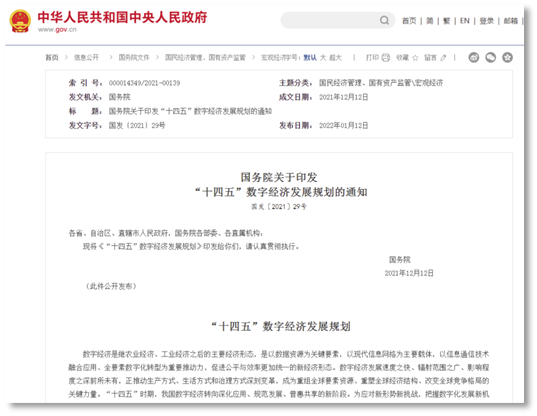537x416 pixels.
Task: Click the printer icon next to 打印
Action: [386, 58]
